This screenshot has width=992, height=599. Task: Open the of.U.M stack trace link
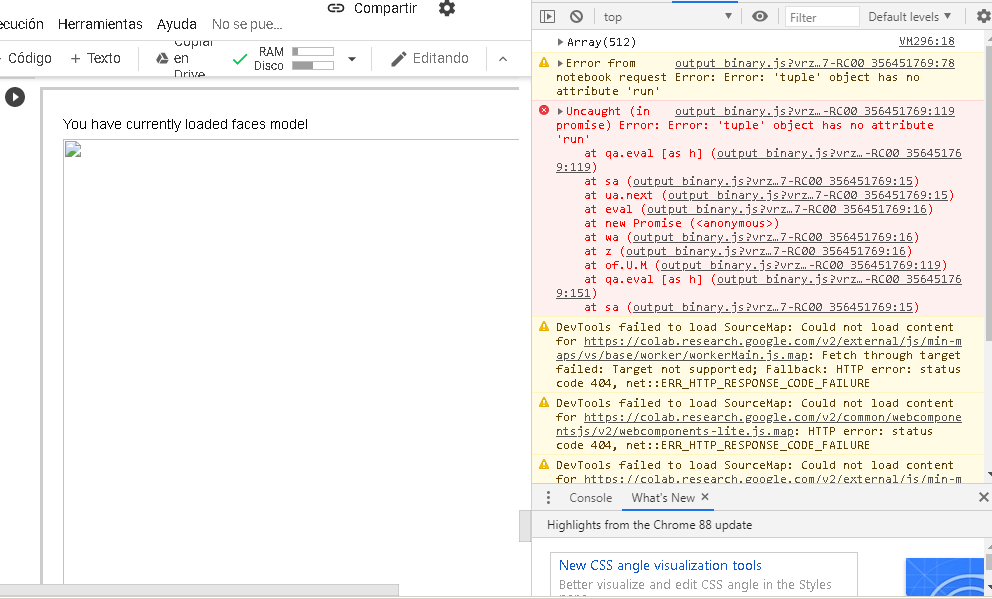(801, 266)
